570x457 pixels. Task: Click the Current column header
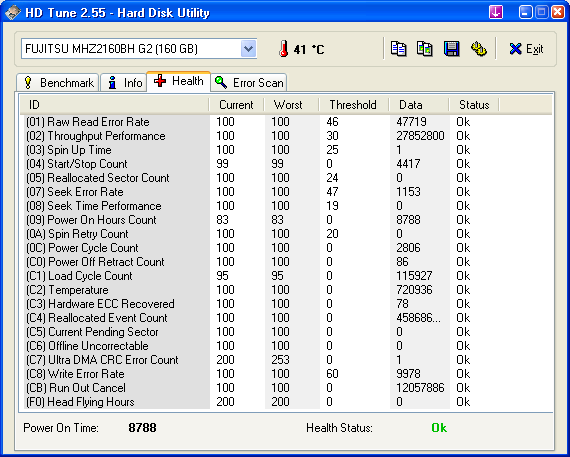[236, 105]
